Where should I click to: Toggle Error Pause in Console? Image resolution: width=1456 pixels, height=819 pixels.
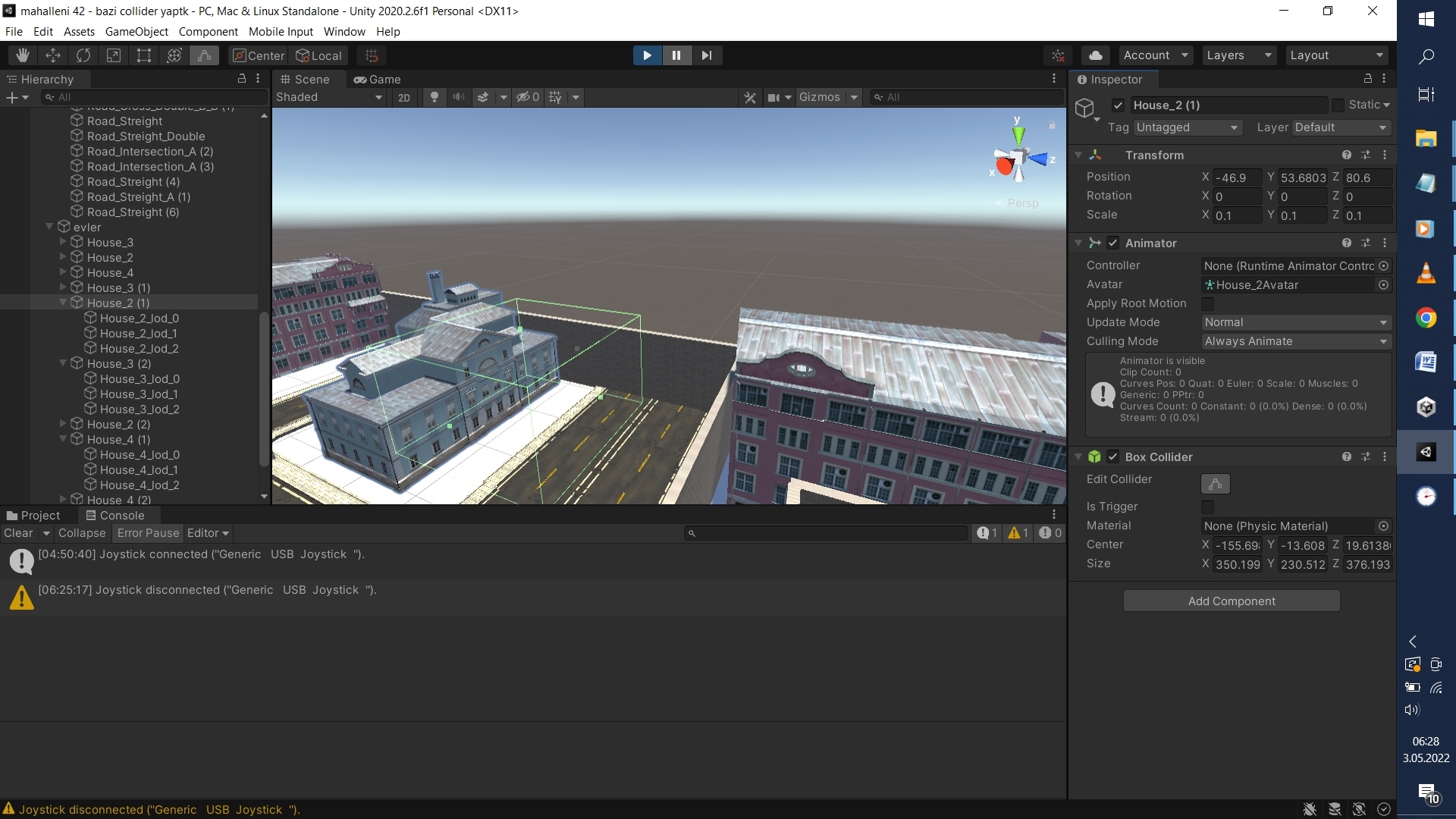[x=148, y=533]
